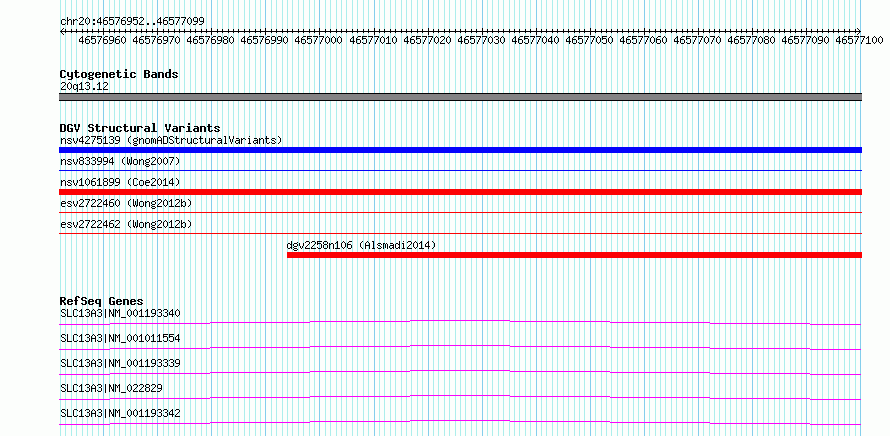Click ruler position 46577080
This screenshot has width=890, height=436.
(x=752, y=40)
